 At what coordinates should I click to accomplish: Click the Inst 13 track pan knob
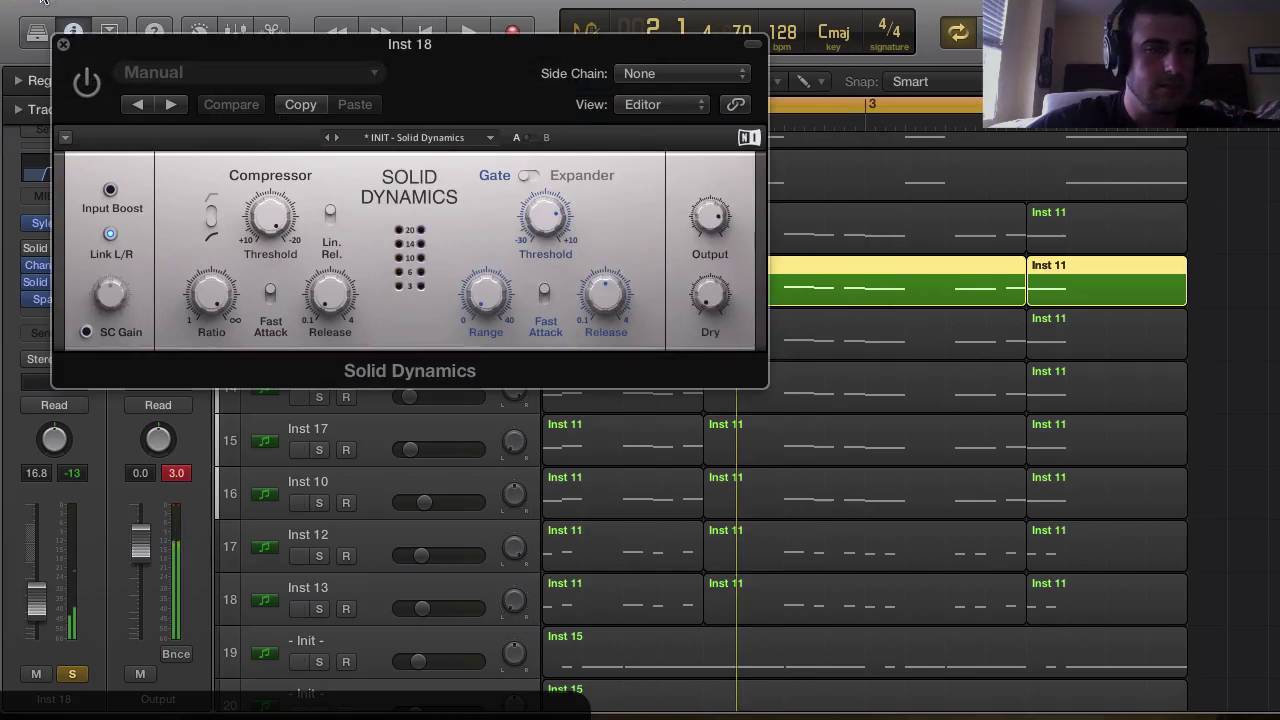514,600
